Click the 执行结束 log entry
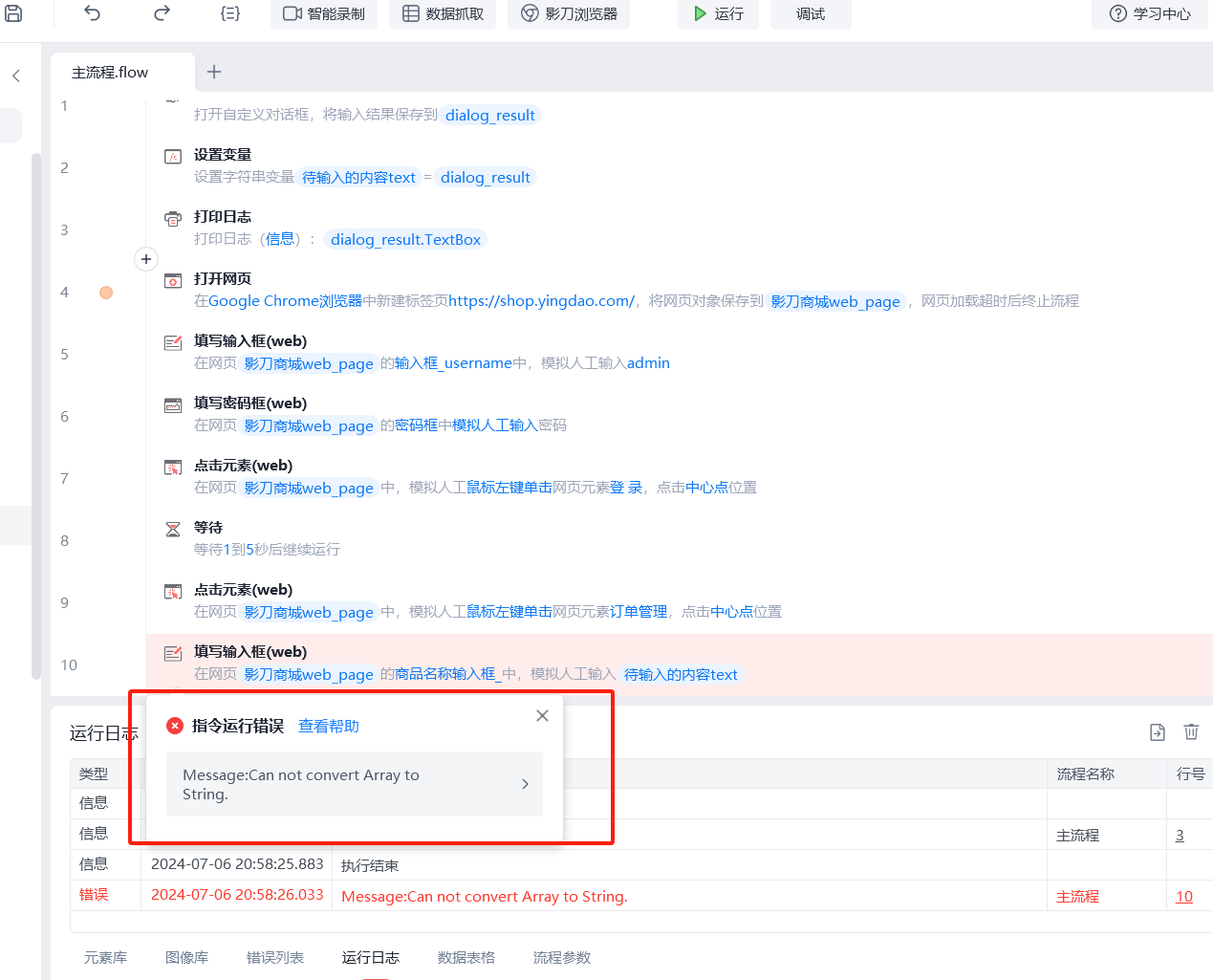Screen dimensions: 1213x980 click(x=370, y=865)
